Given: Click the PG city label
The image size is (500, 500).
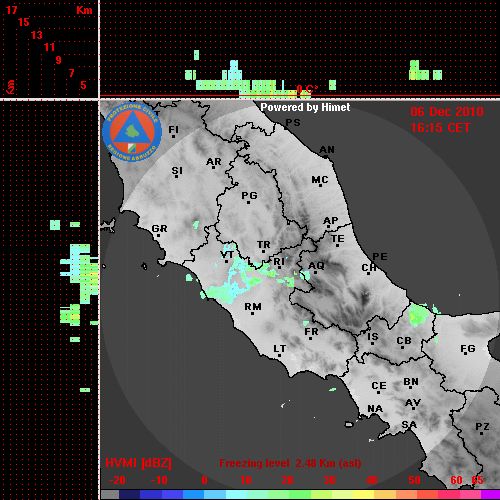Looking at the screenshot, I should coord(249,195).
